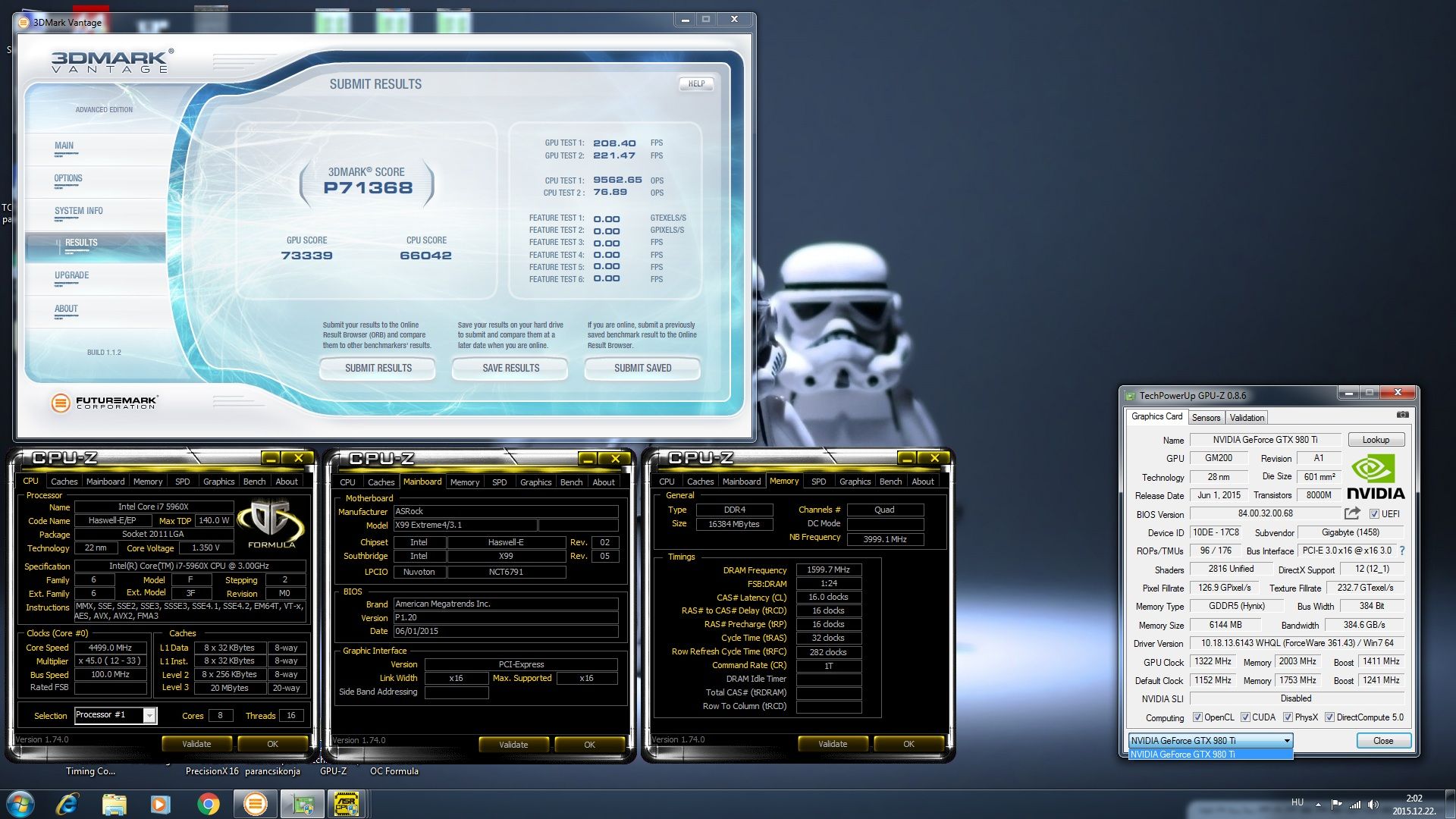Open Google Chrome from the taskbar

(208, 804)
